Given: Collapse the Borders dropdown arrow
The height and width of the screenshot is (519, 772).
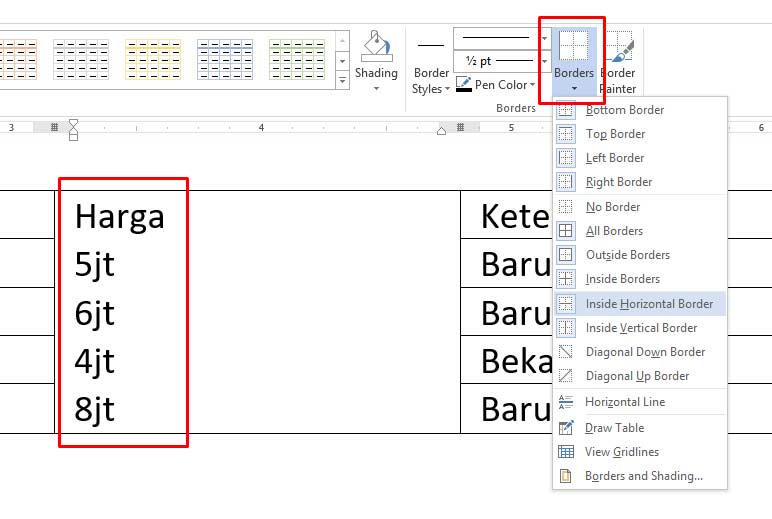Looking at the screenshot, I should [x=574, y=89].
